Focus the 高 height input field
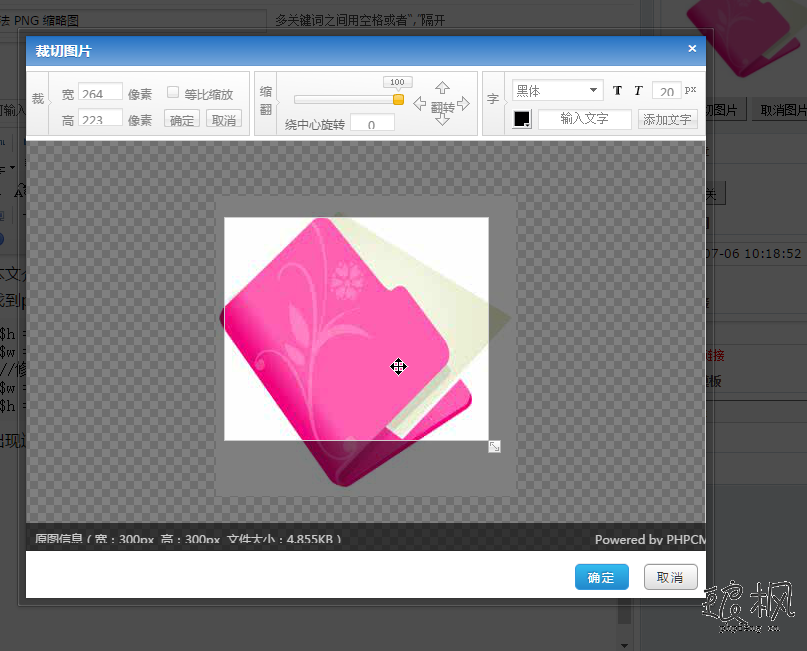Viewport: 807px width, 651px height. tap(100, 118)
